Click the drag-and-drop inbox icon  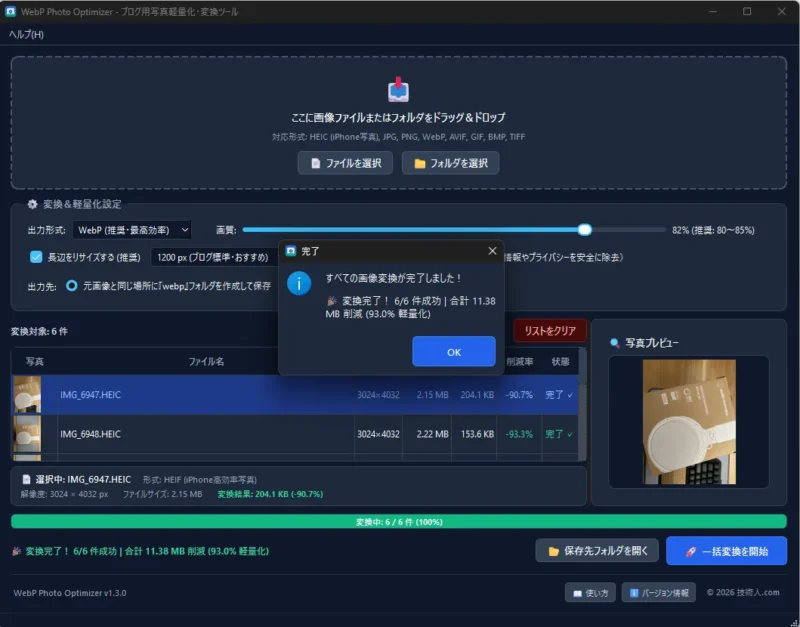[398, 89]
